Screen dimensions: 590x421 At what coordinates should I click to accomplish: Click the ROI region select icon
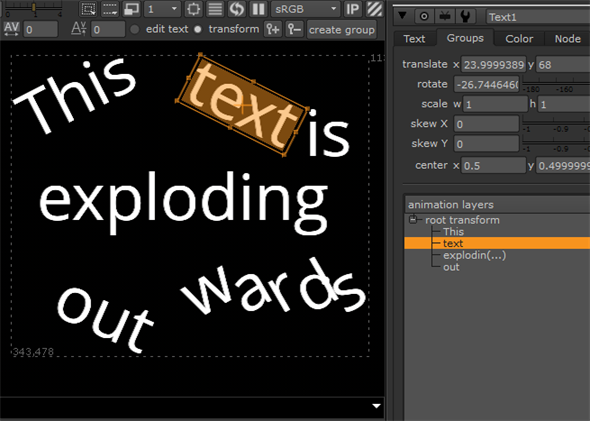(88, 9)
